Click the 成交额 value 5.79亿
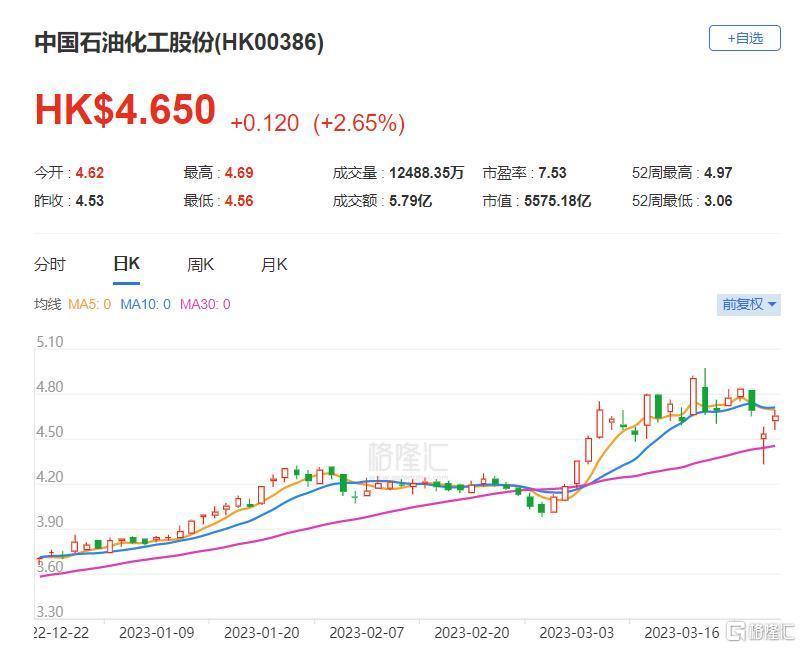This screenshot has width=801, height=648. coord(410,201)
